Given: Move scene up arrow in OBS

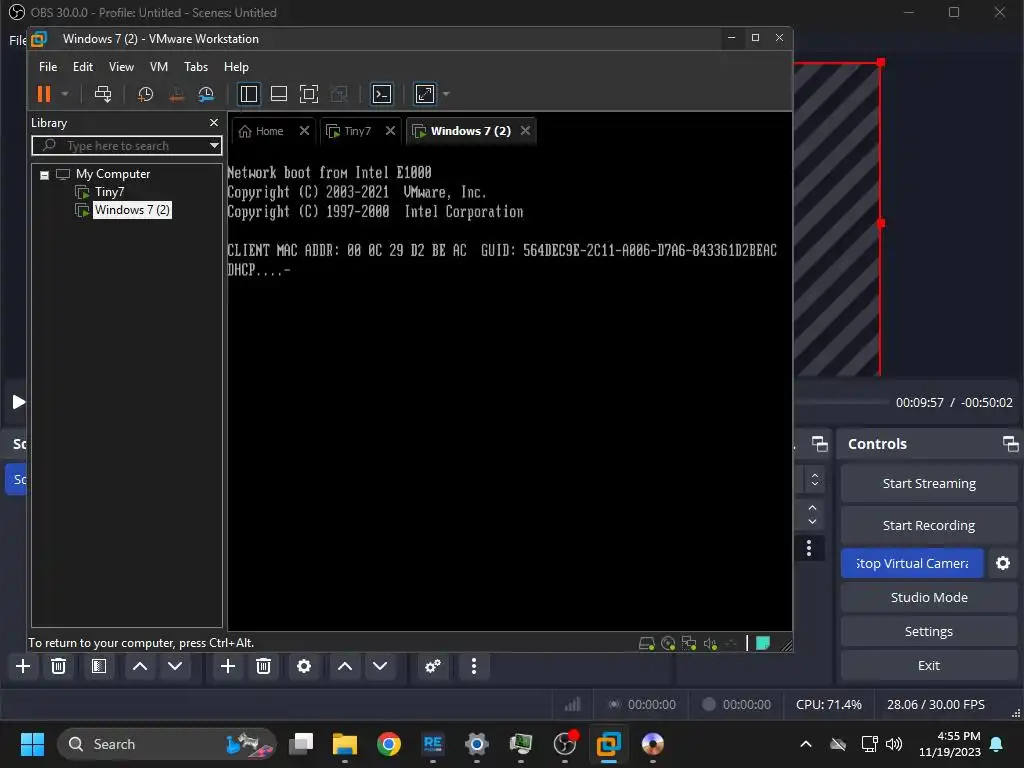Looking at the screenshot, I should 140,666.
